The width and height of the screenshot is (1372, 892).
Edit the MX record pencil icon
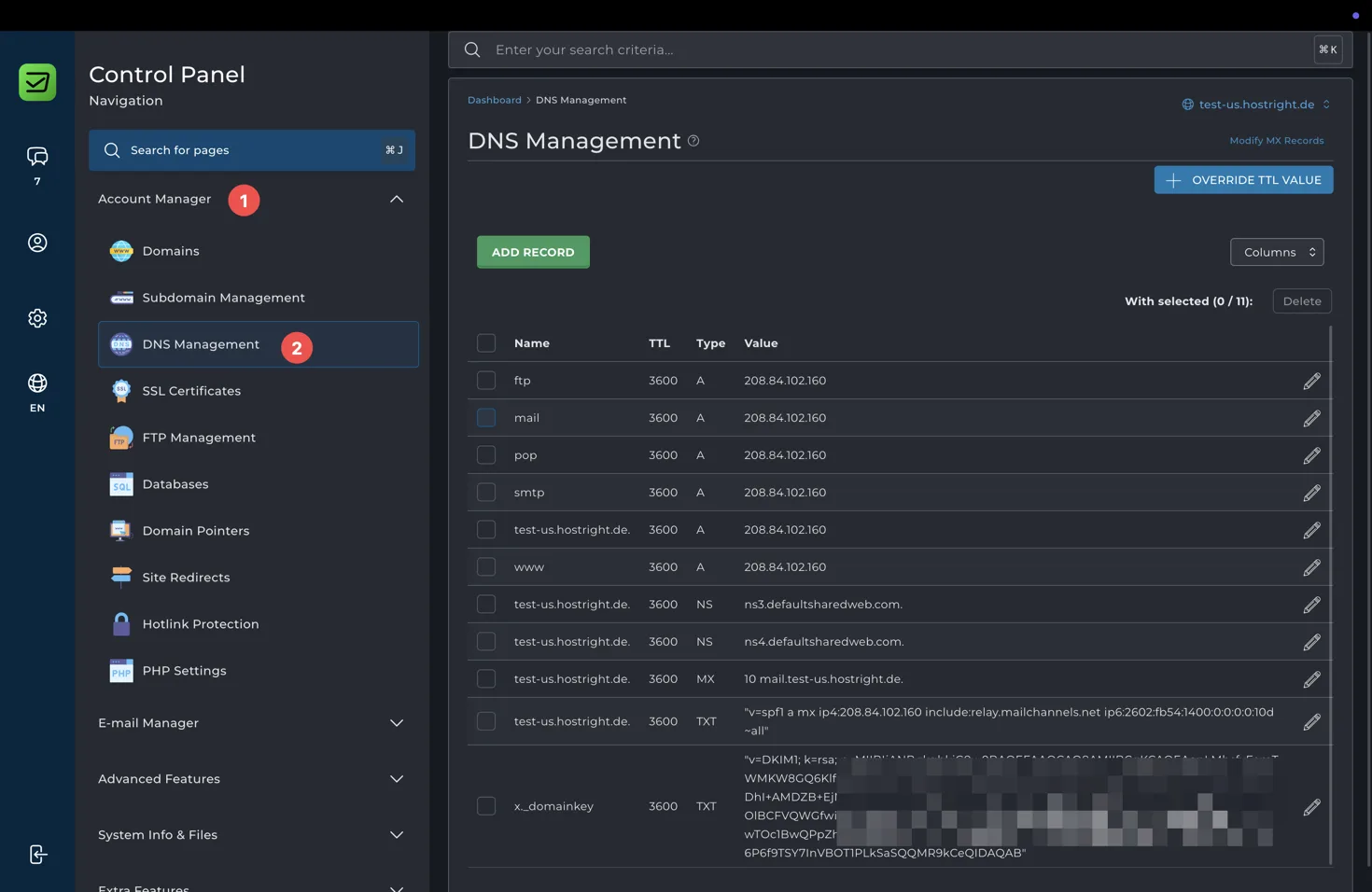(x=1311, y=679)
